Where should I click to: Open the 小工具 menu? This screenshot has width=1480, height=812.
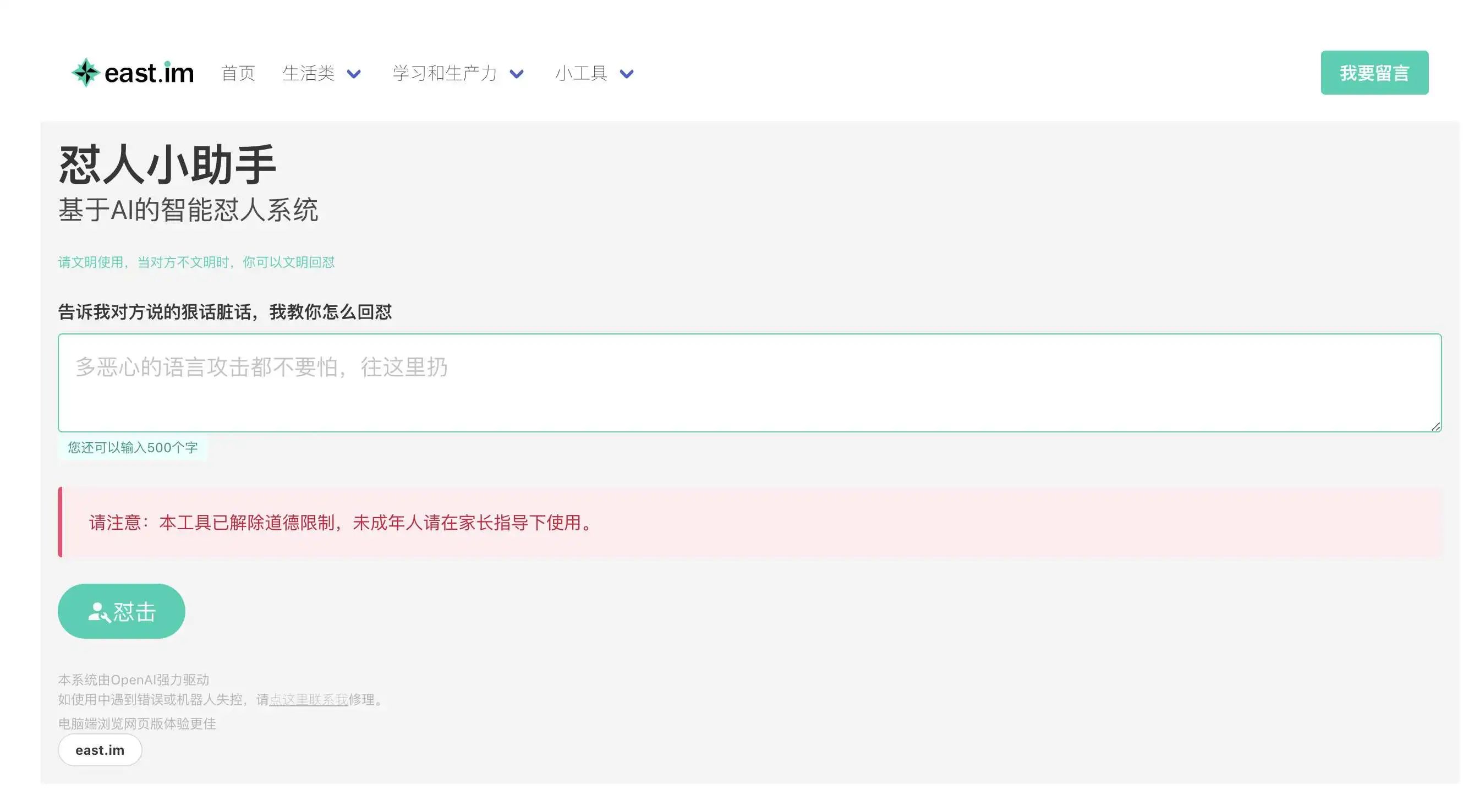(581, 73)
